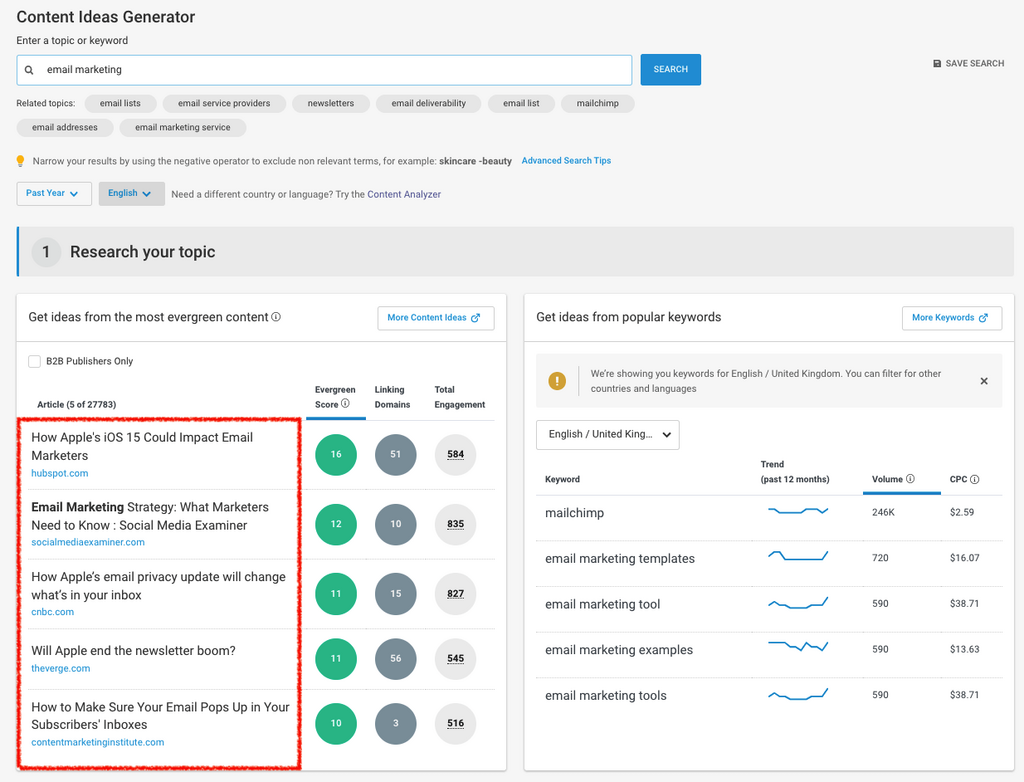
Task: Open the Past Year date dropdown
Action: click(54, 193)
